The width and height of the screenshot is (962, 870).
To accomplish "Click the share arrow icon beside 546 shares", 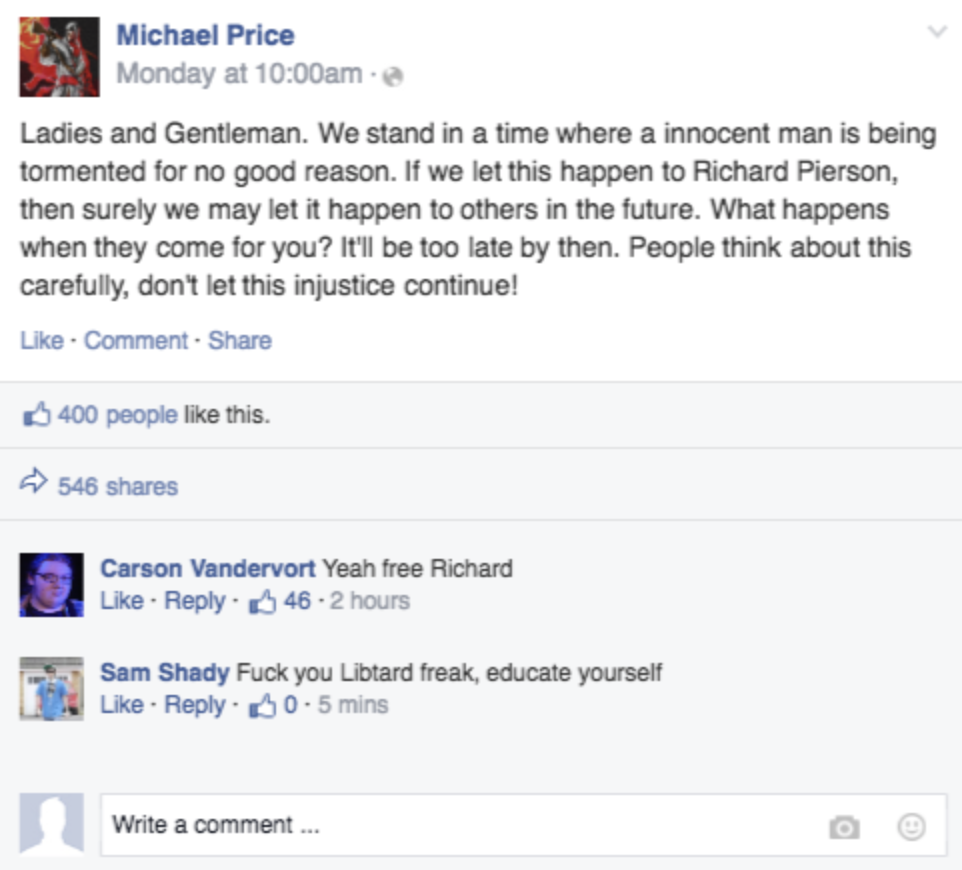I will (34, 482).
